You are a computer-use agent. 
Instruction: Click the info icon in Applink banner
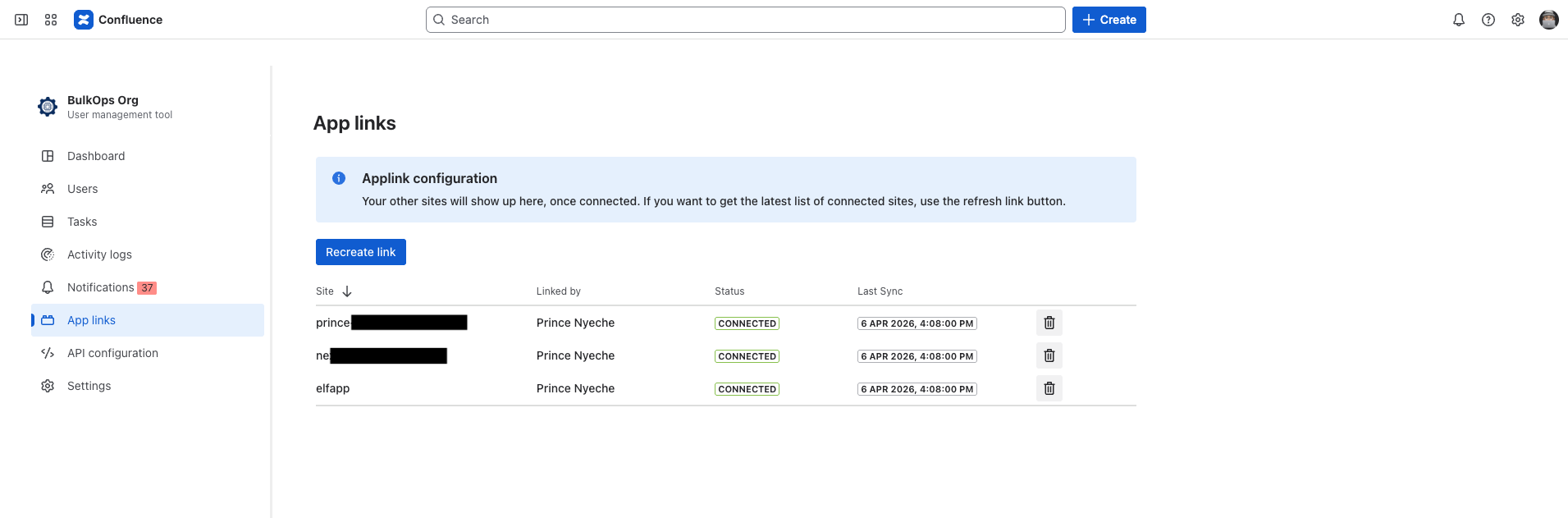point(339,178)
